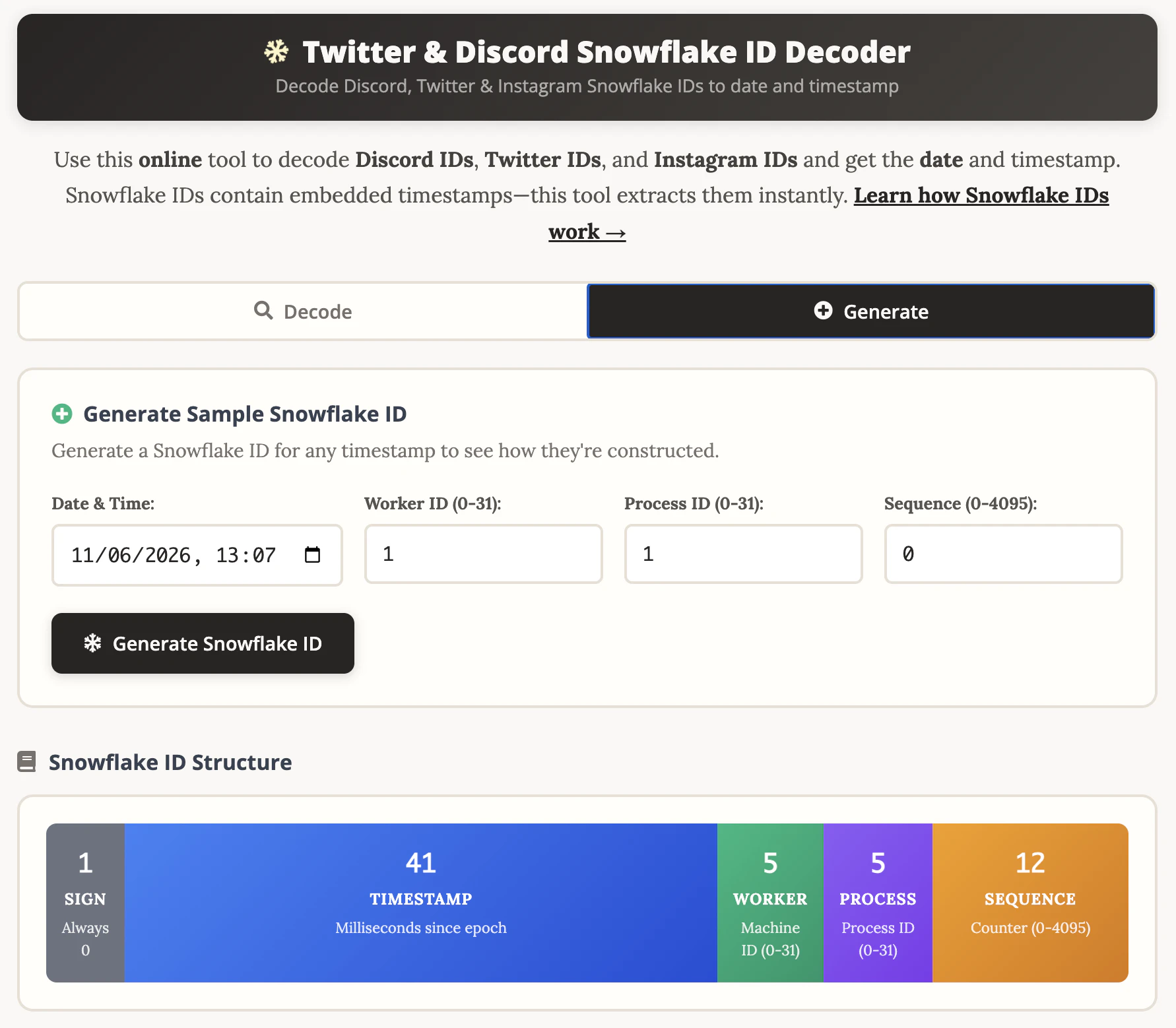Screen dimensions: 1176x1028
Task: Click the Process ID (0-31): label
Action: tap(694, 503)
